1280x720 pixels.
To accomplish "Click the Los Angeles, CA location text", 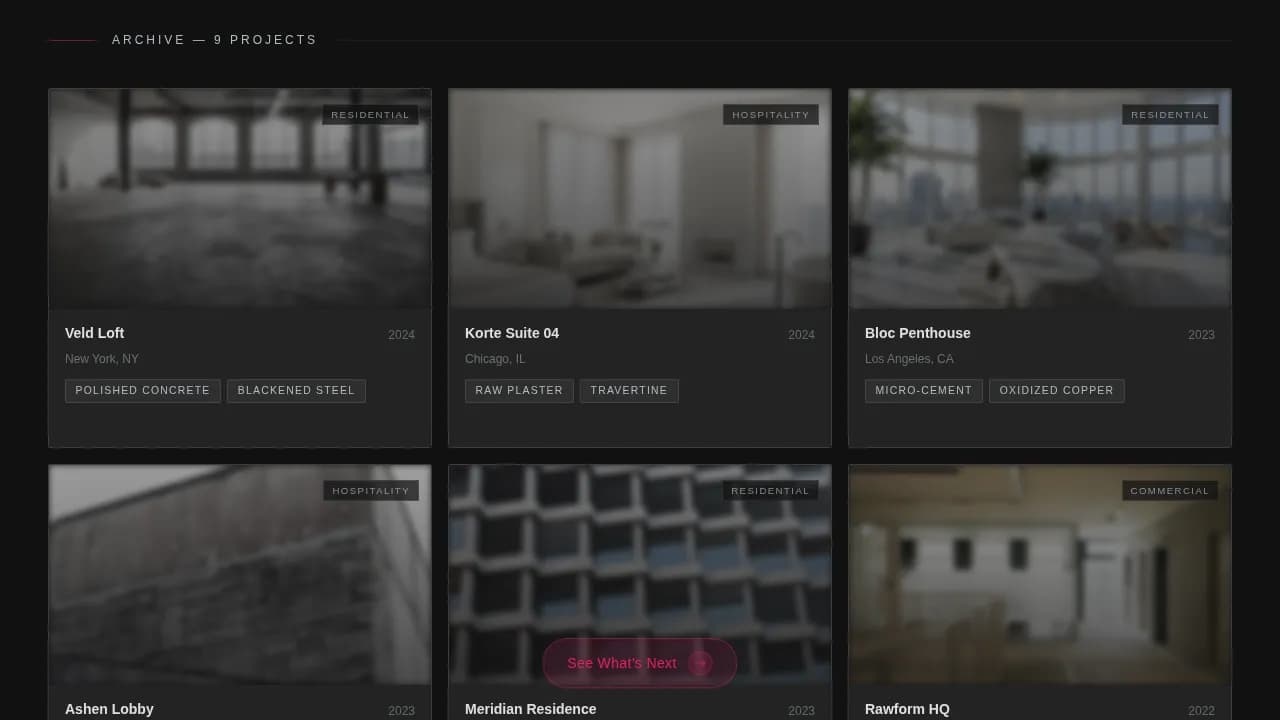I will pos(909,359).
